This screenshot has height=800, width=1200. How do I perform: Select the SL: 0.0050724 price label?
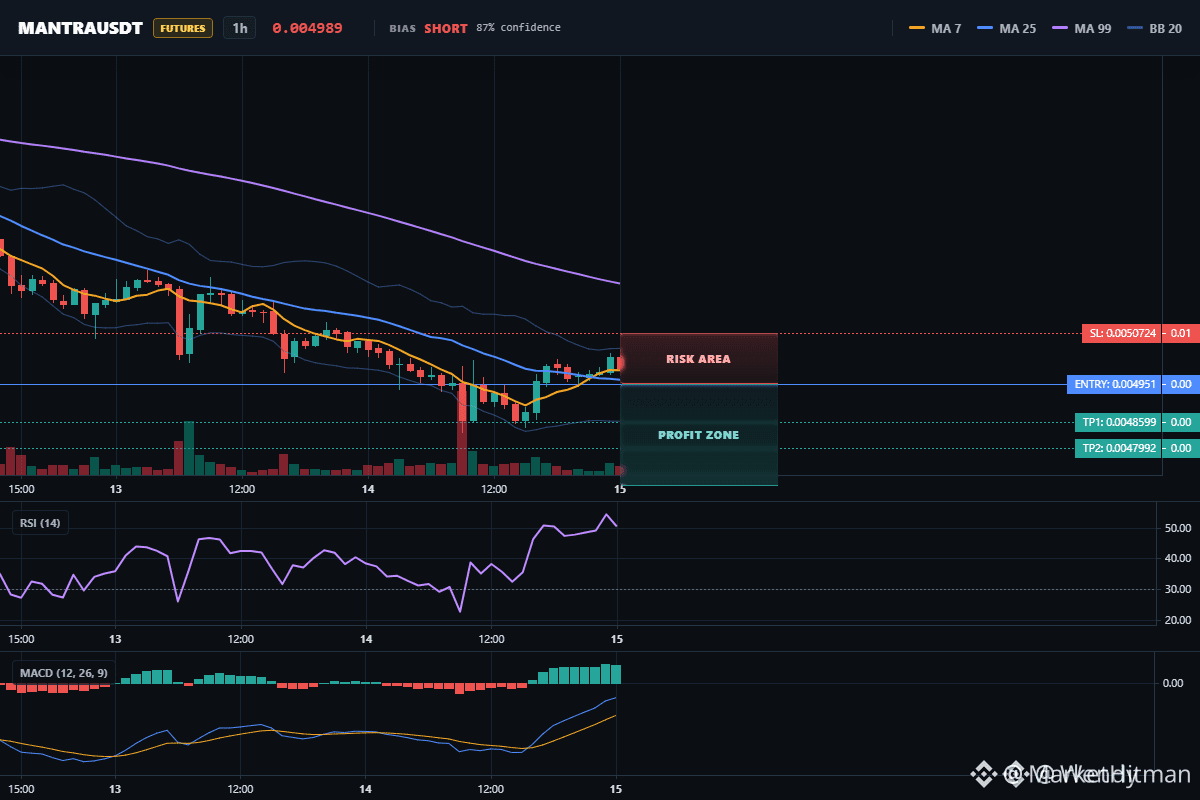[x=1121, y=333]
